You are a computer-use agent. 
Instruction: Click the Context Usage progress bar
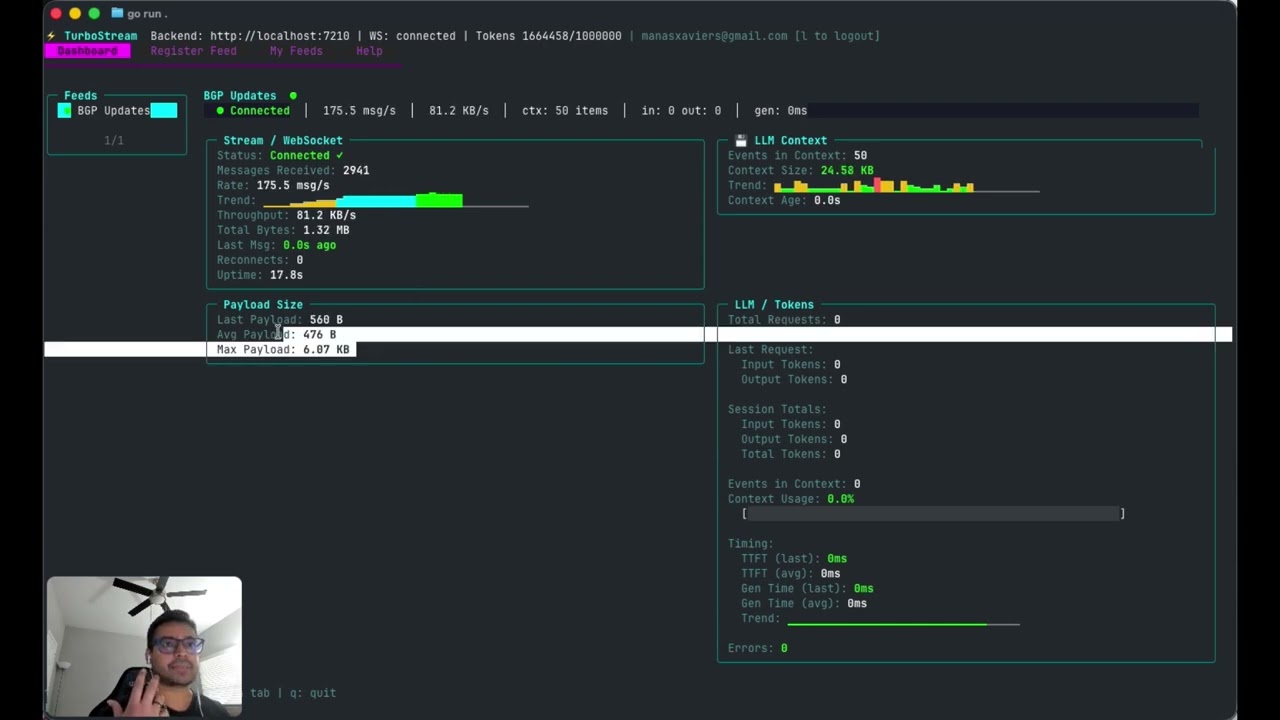(x=933, y=514)
